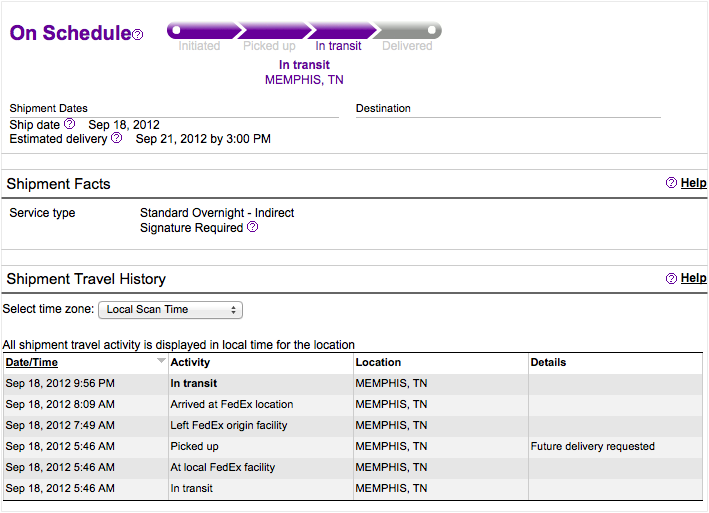
Task: Click the Future delivery requested detail
Action: (592, 447)
